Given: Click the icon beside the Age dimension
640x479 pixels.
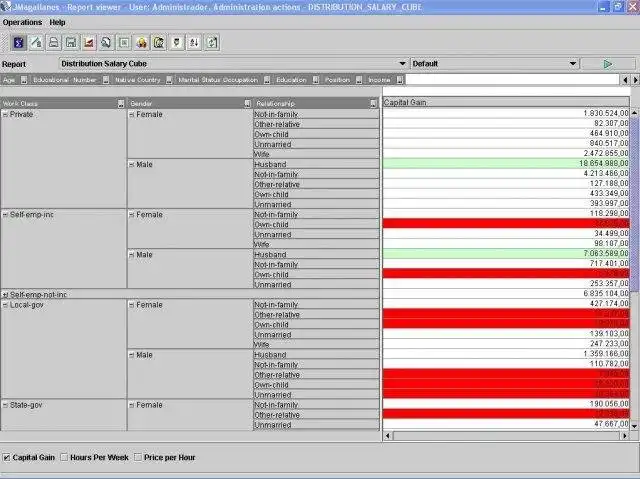Looking at the screenshot, I should (24, 80).
